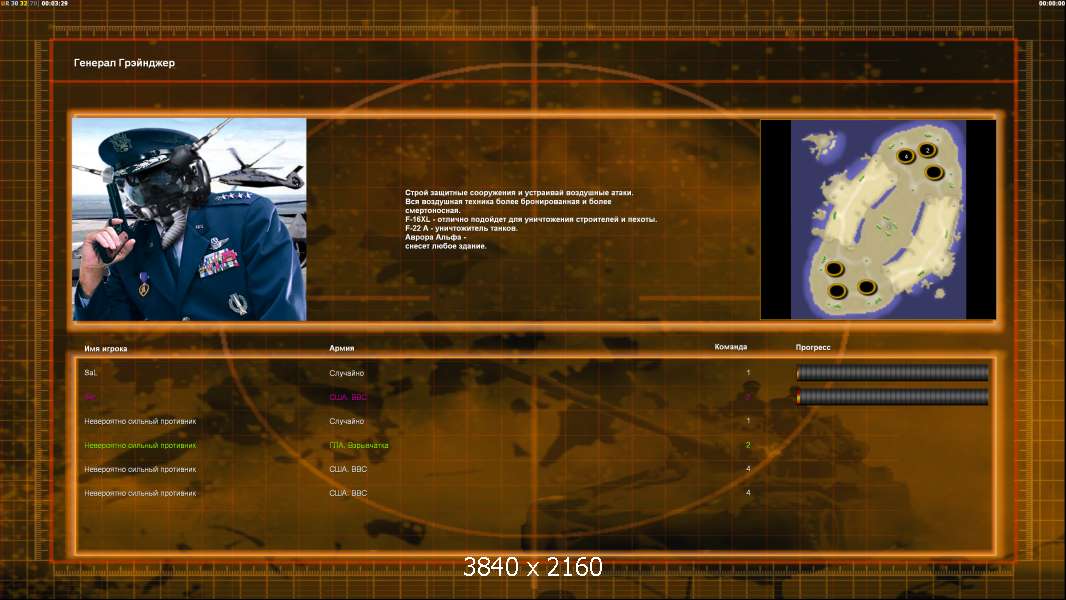Click the line "F-22 A - уничтожитель танков."
The width and height of the screenshot is (1066, 600).
462,228
